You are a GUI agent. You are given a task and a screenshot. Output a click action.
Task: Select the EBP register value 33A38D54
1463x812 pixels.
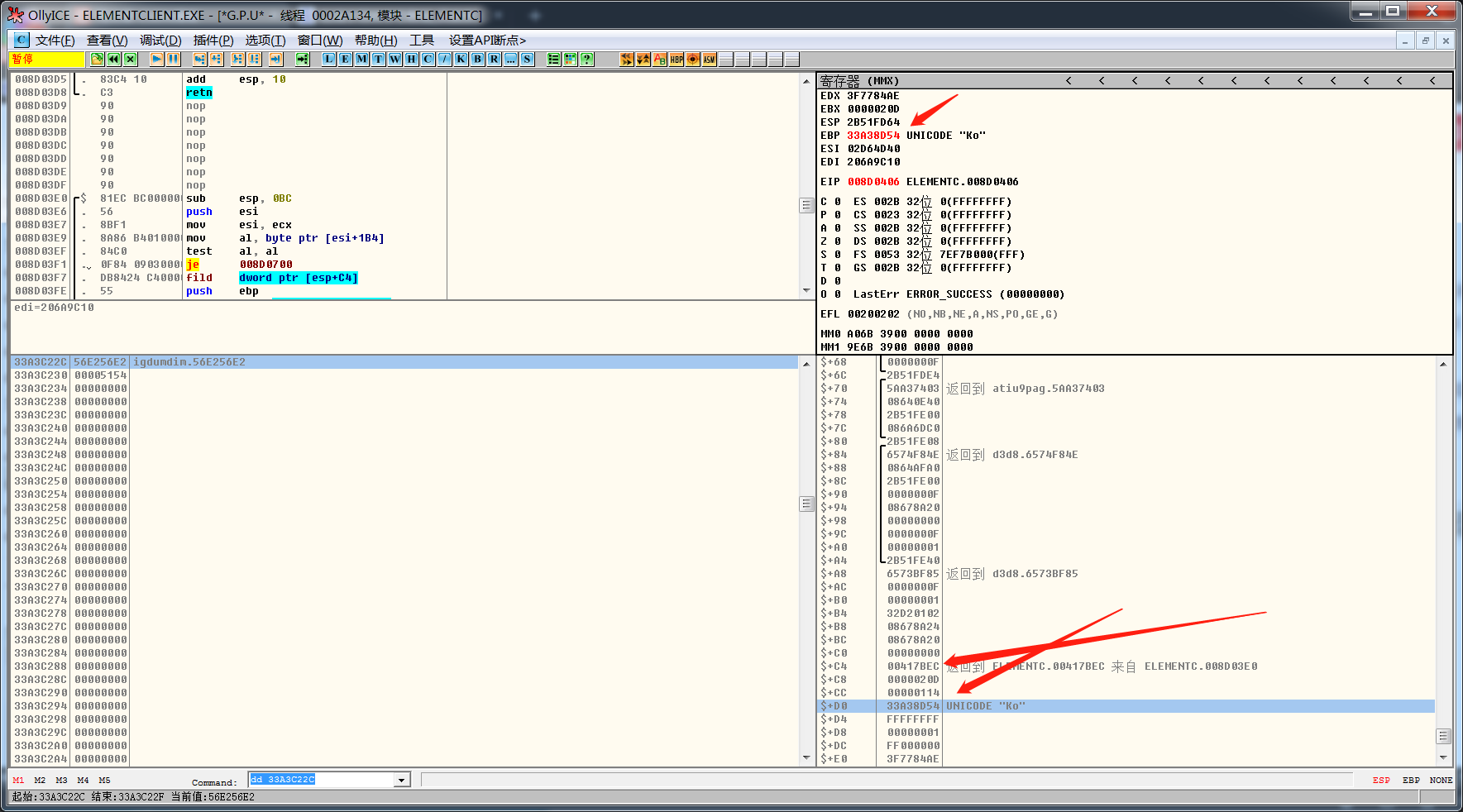873,135
